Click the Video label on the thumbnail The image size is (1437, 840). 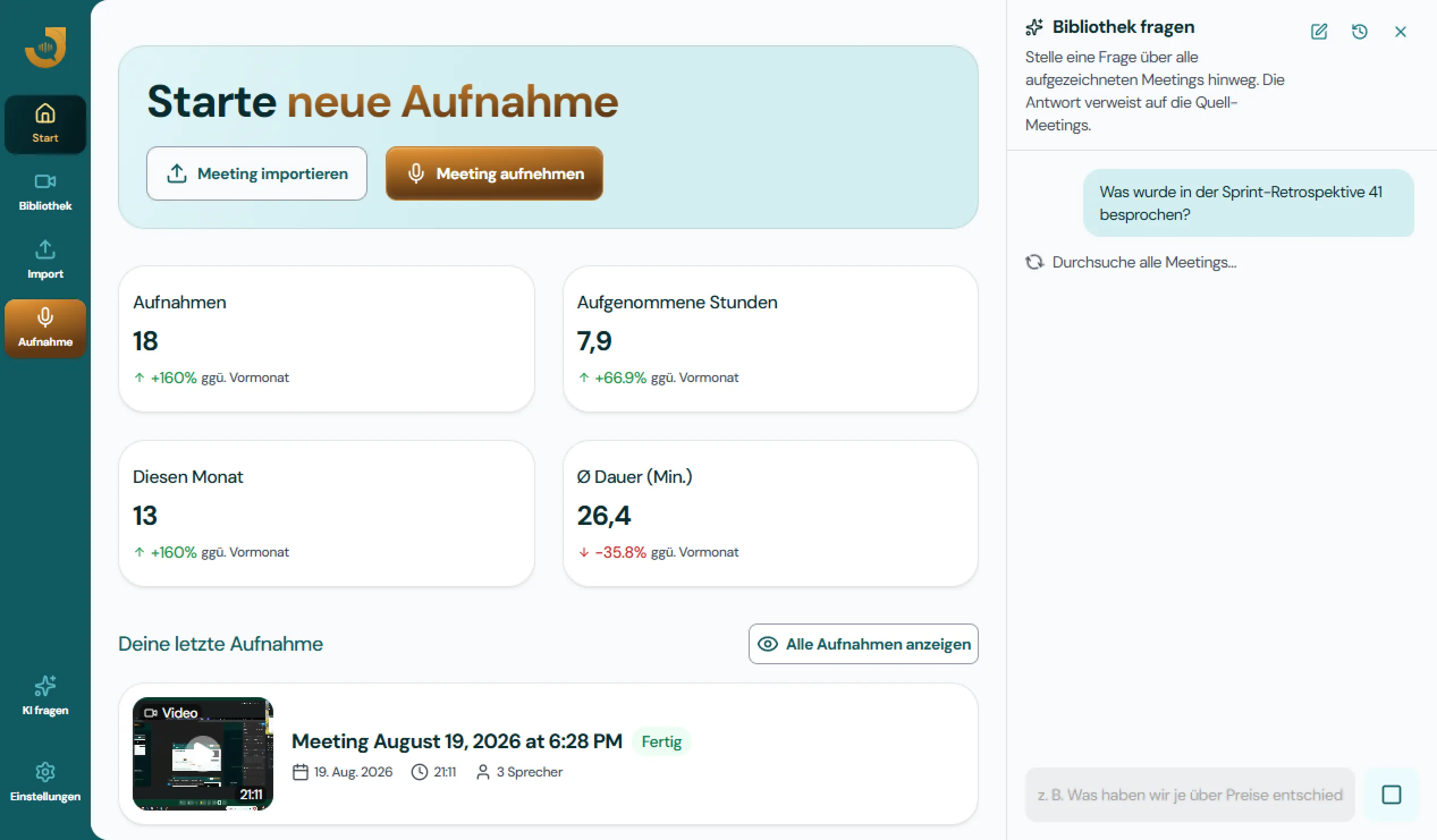coord(171,712)
